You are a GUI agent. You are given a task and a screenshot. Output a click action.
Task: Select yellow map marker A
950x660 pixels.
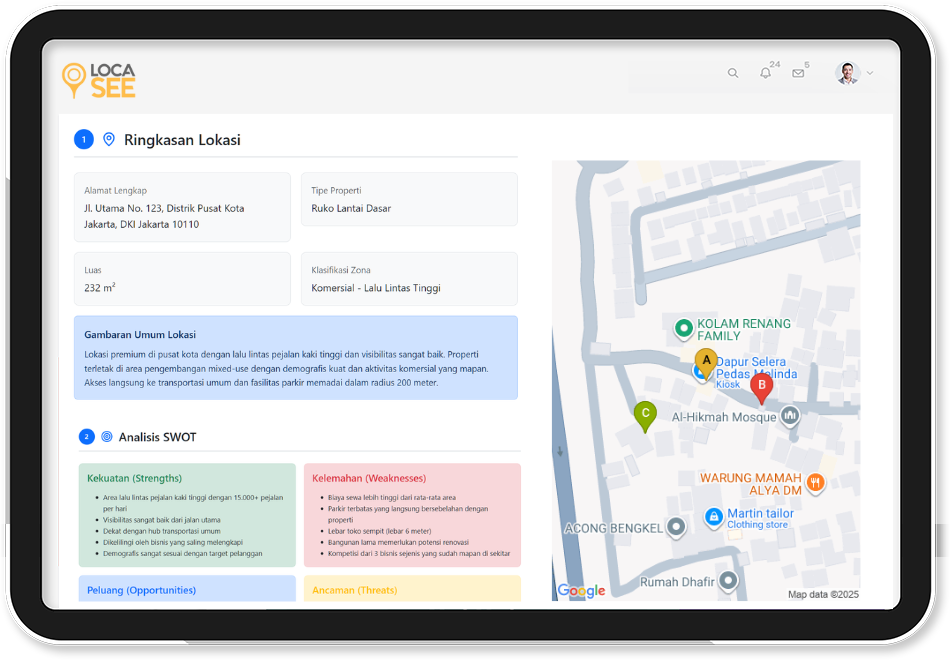(706, 364)
